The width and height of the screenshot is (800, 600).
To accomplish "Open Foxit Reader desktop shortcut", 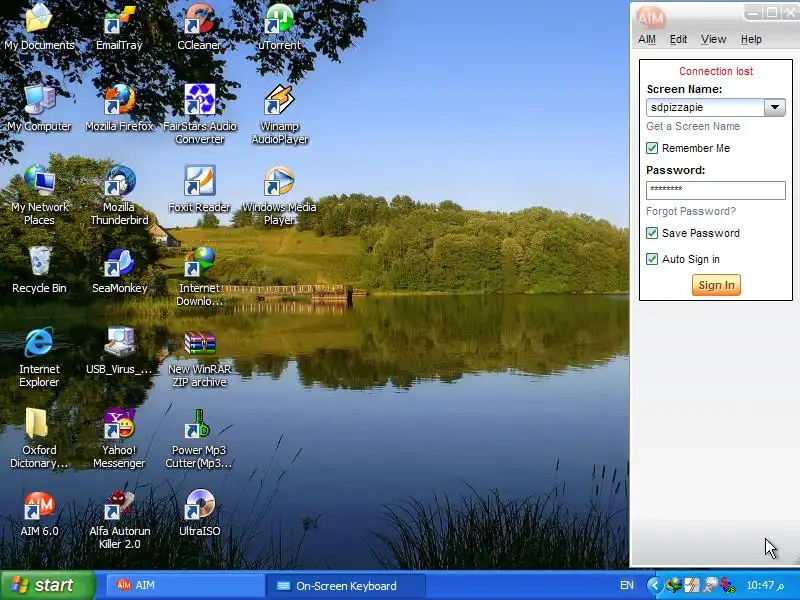I will [199, 189].
